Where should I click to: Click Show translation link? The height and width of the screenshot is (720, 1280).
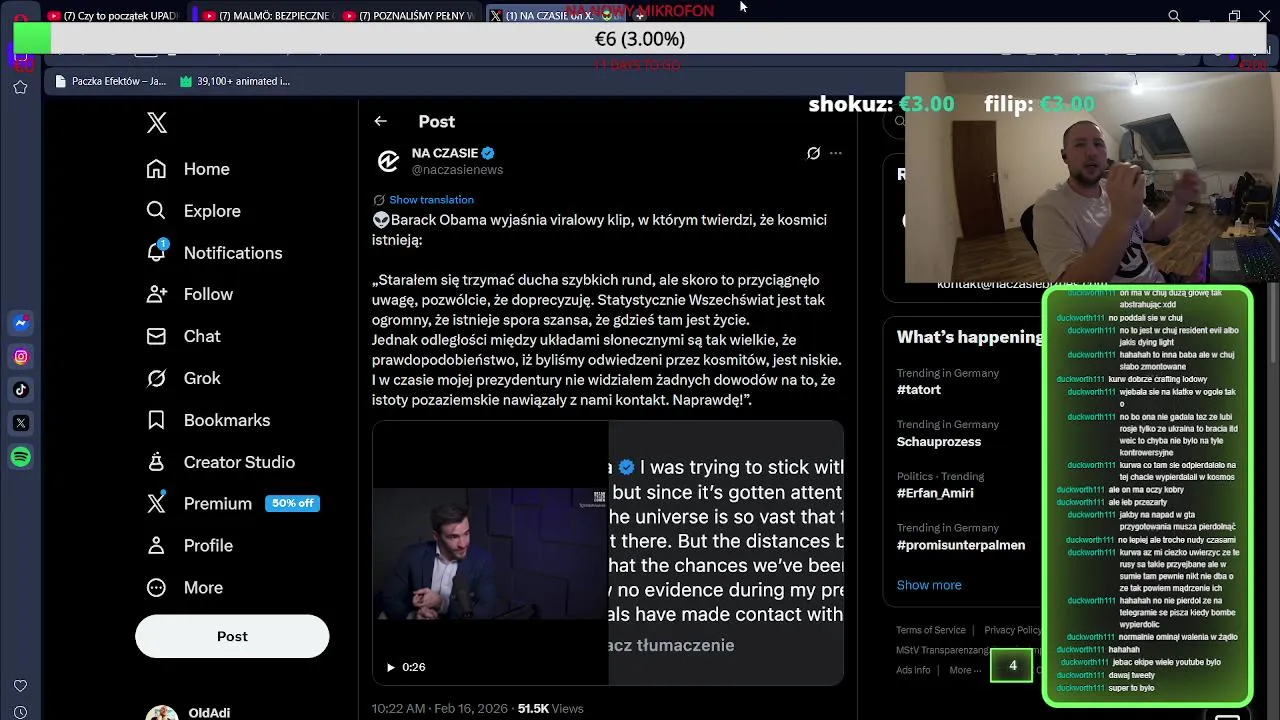coord(431,200)
